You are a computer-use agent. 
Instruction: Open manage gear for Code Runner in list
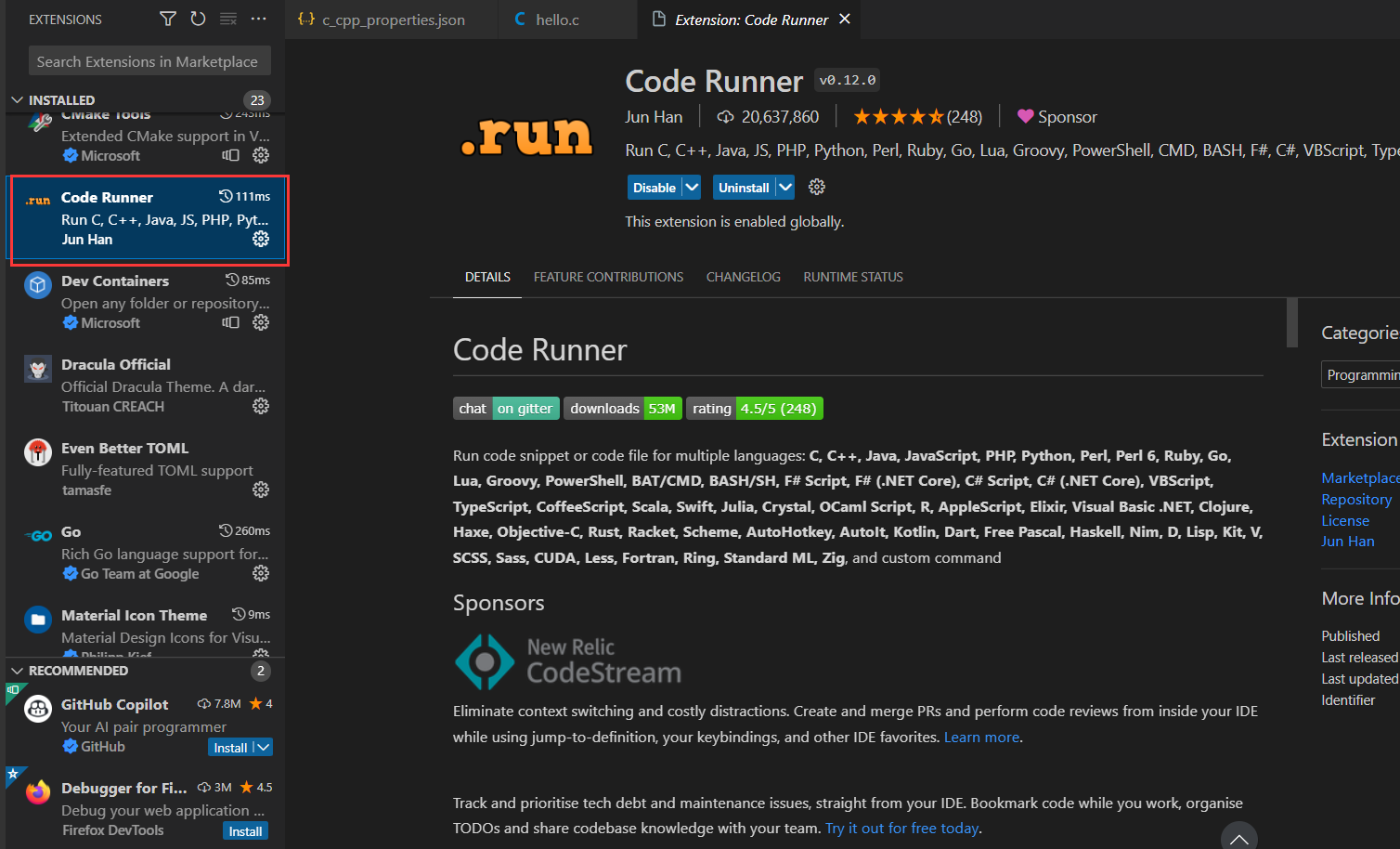(261, 239)
